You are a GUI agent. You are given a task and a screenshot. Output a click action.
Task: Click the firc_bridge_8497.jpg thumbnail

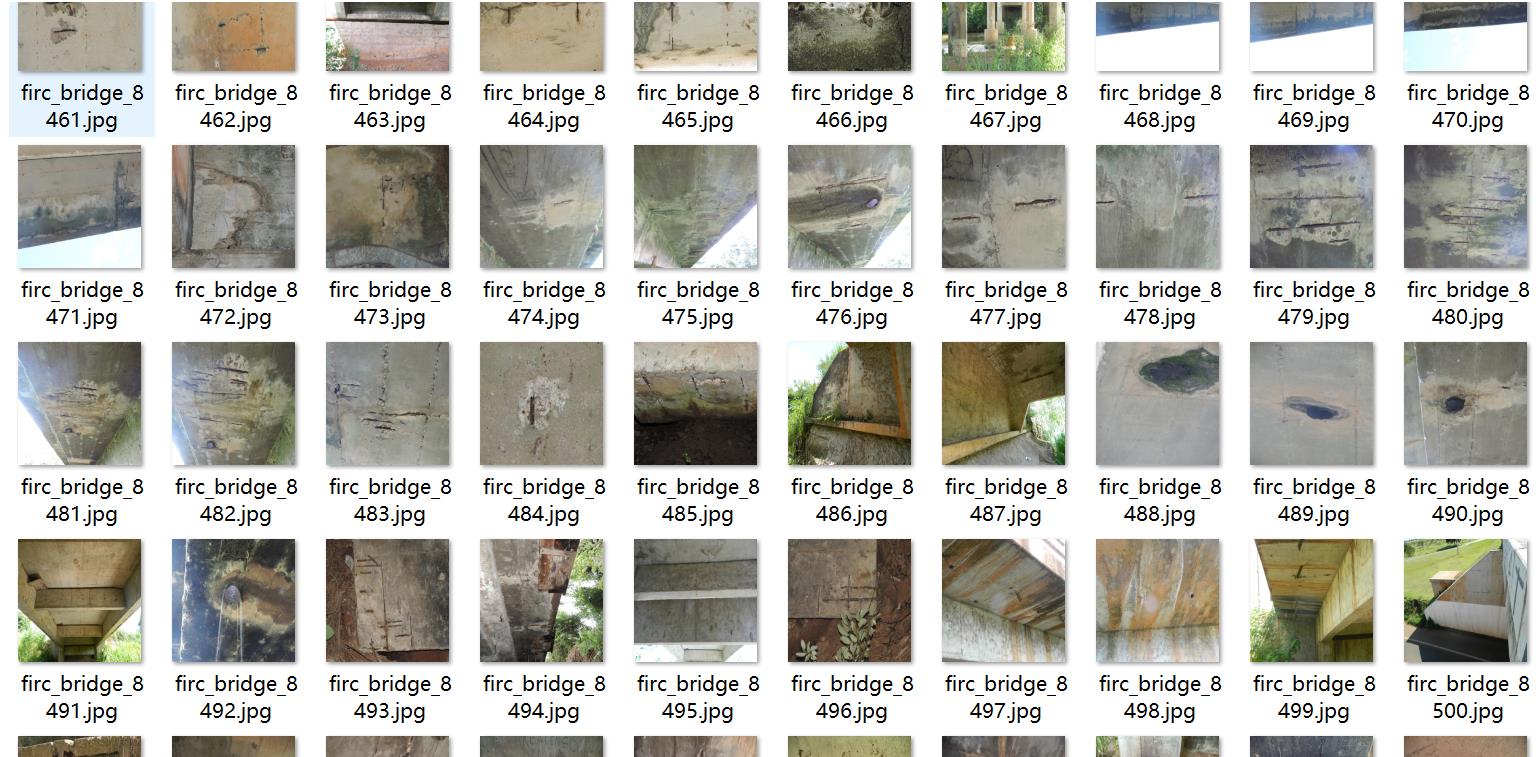[x=1004, y=601]
